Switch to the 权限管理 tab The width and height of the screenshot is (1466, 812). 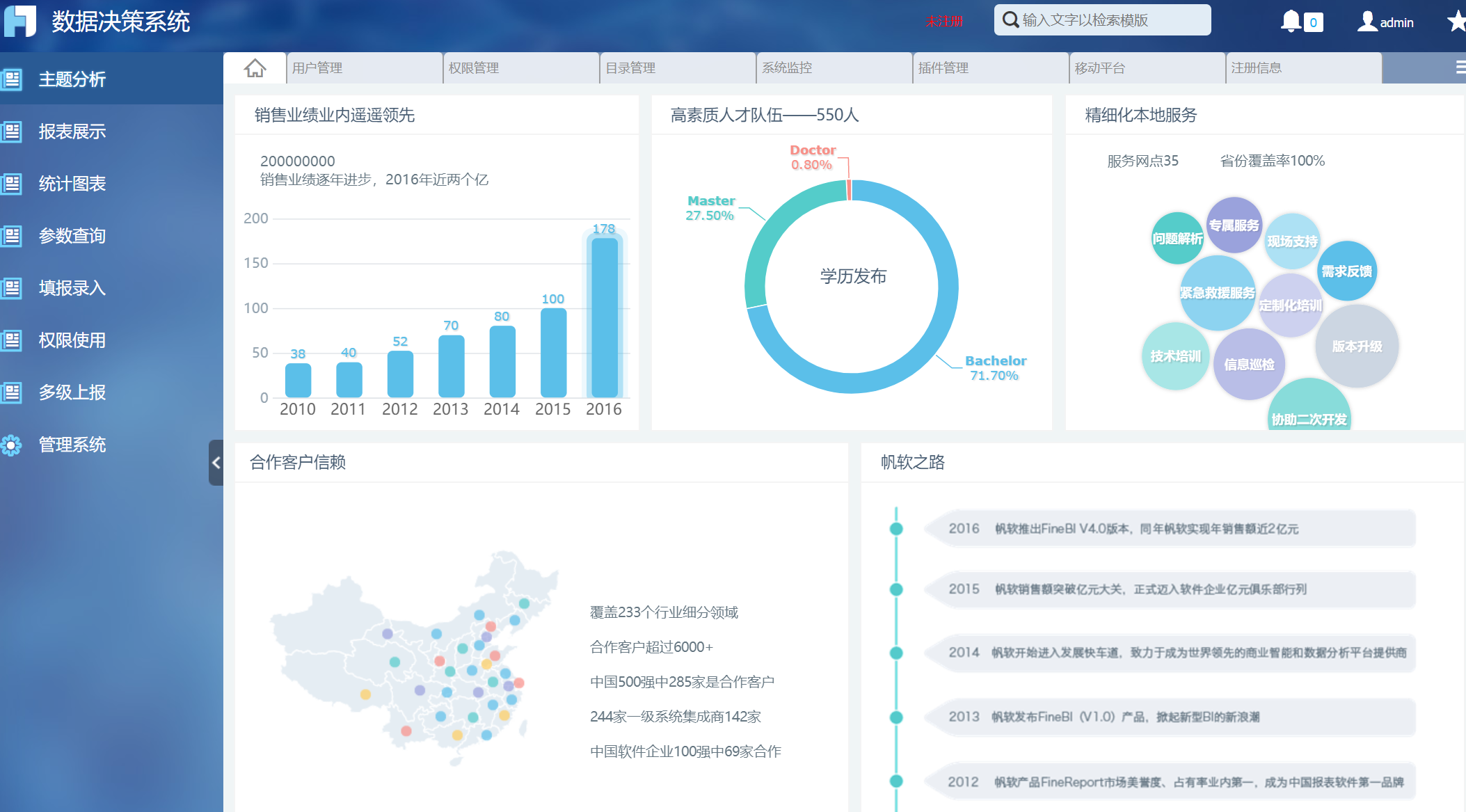(521, 68)
